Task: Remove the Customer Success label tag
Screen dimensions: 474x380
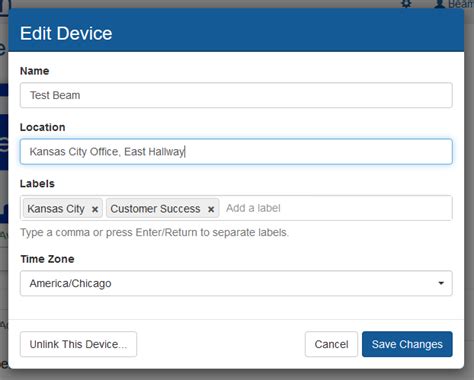Action: pyautogui.click(x=211, y=209)
